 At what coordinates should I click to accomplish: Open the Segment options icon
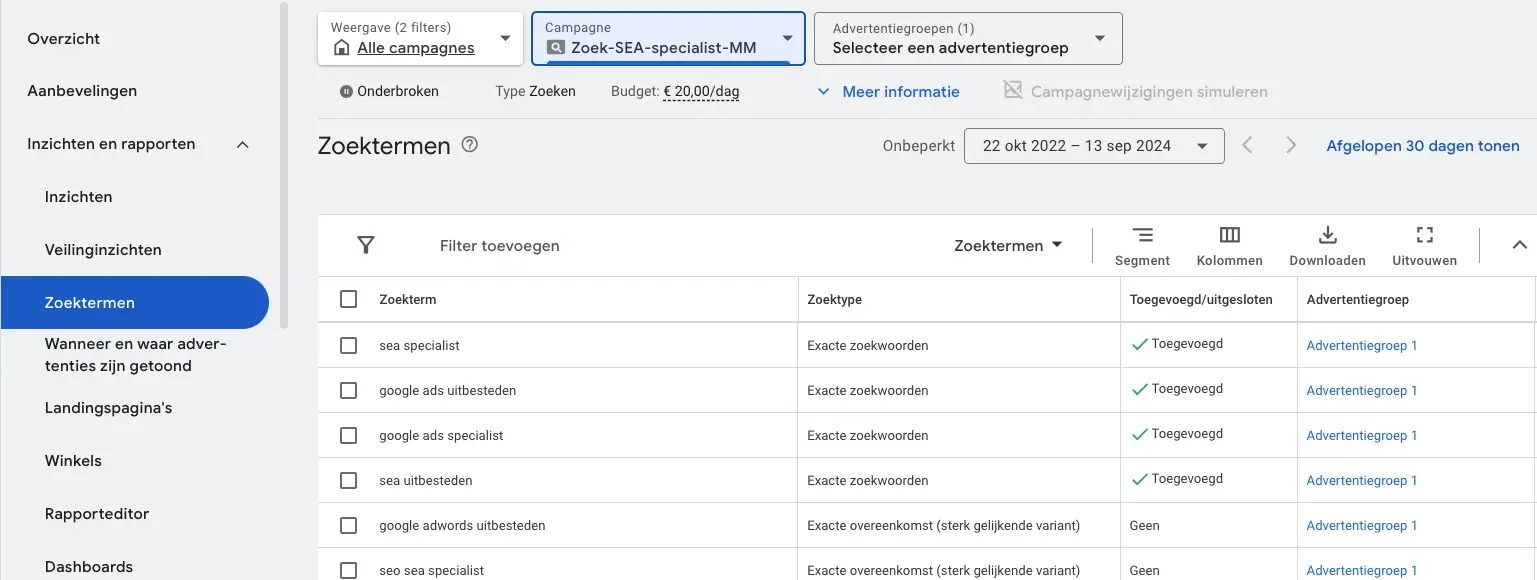[x=1142, y=245]
